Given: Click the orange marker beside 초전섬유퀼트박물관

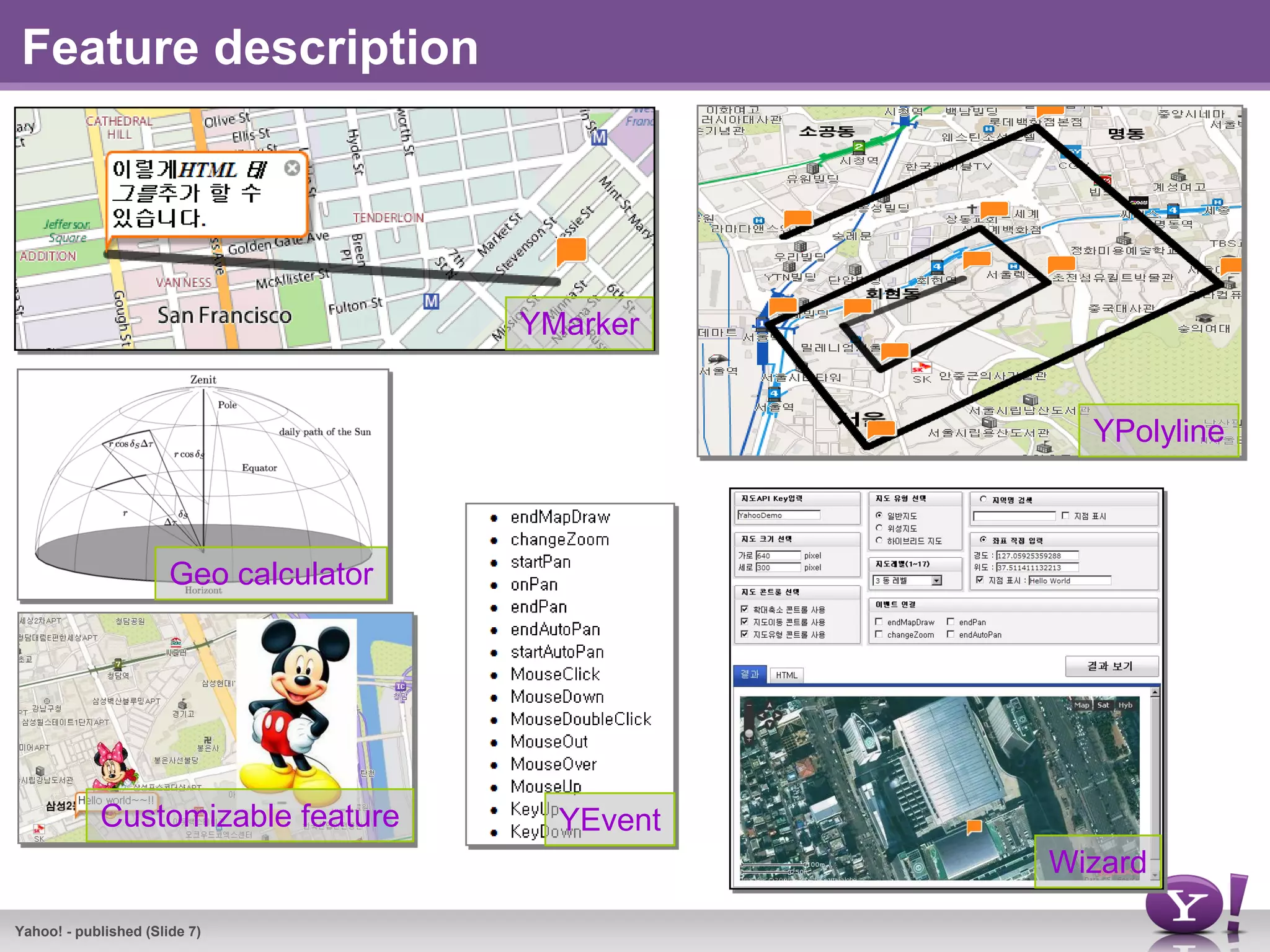Looking at the screenshot, I should click(1060, 265).
